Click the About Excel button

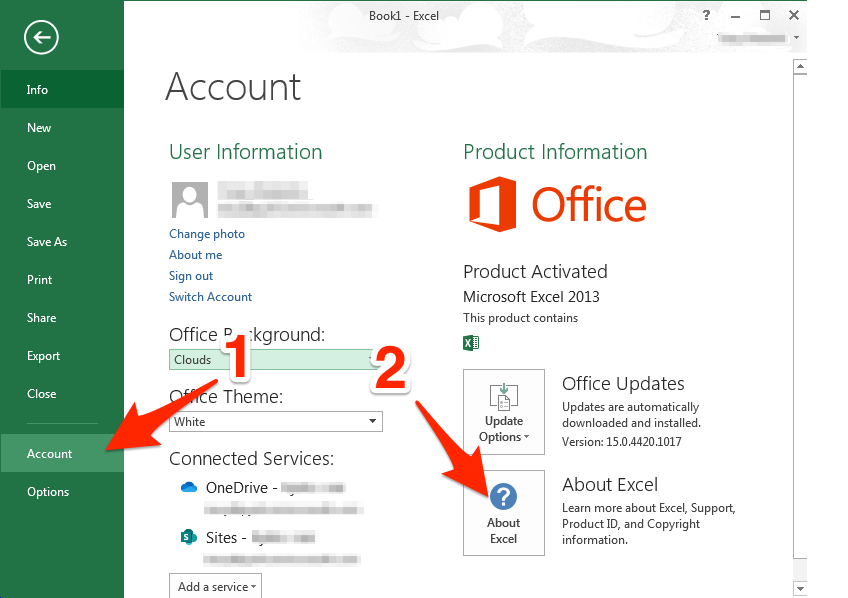504,513
